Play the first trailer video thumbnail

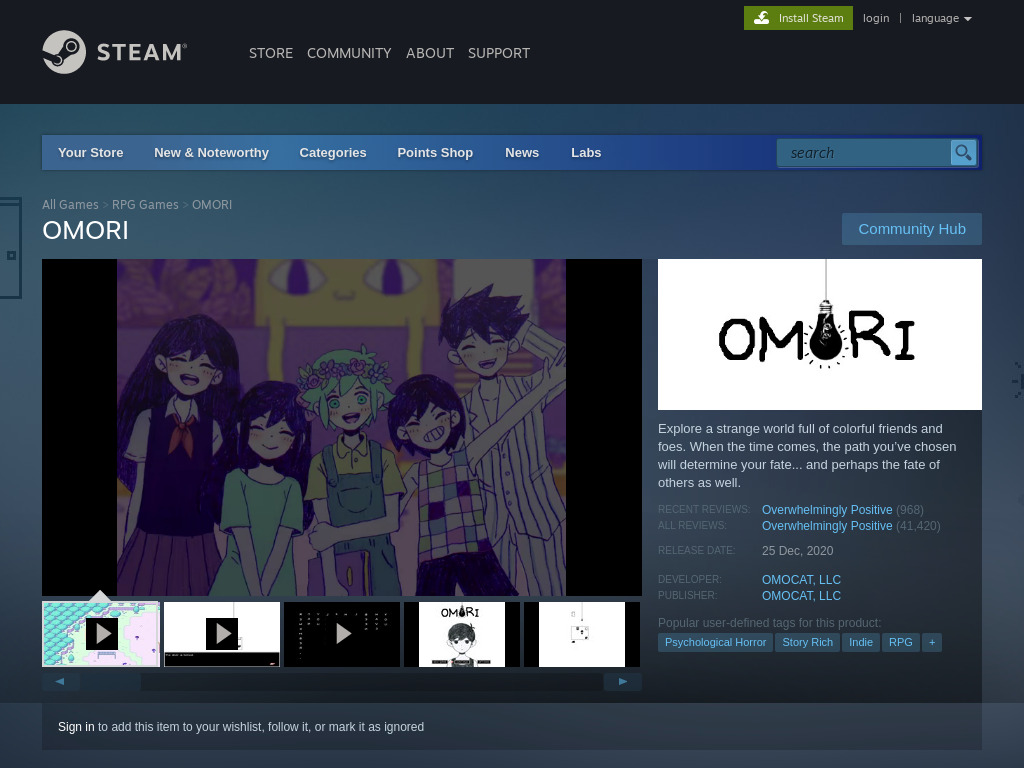tap(101, 634)
